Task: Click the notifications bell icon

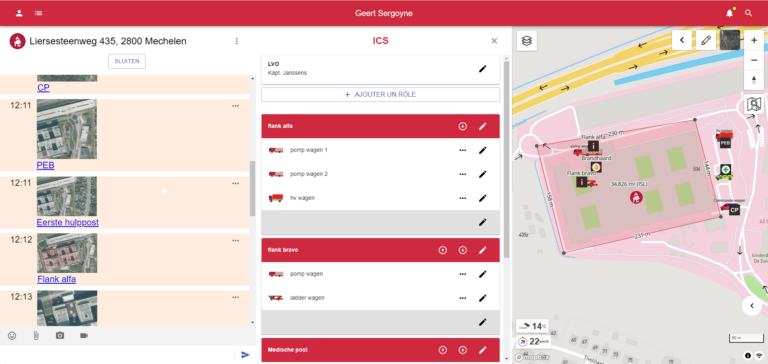Action: coord(729,13)
